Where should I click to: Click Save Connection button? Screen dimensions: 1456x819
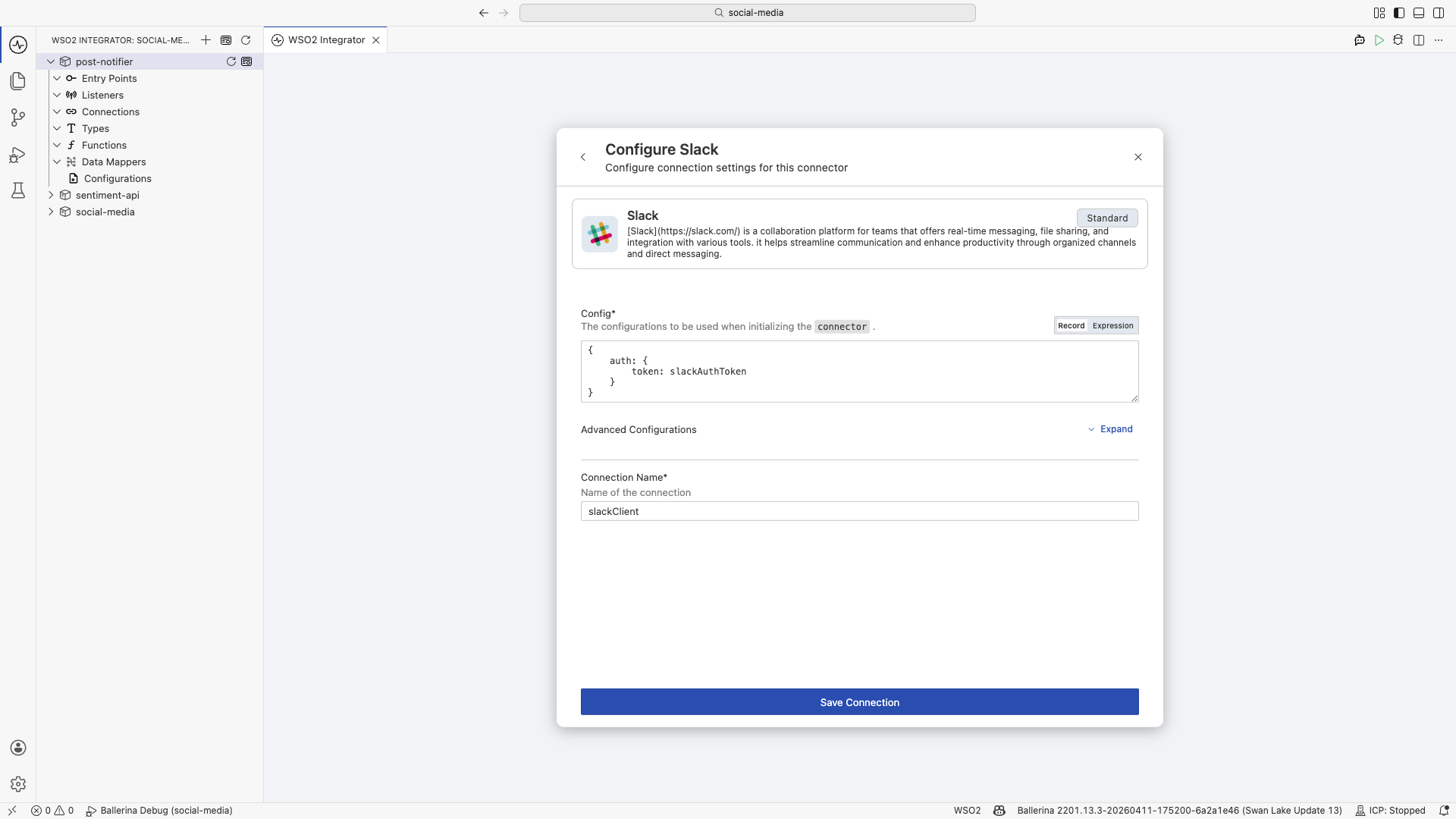tap(859, 702)
